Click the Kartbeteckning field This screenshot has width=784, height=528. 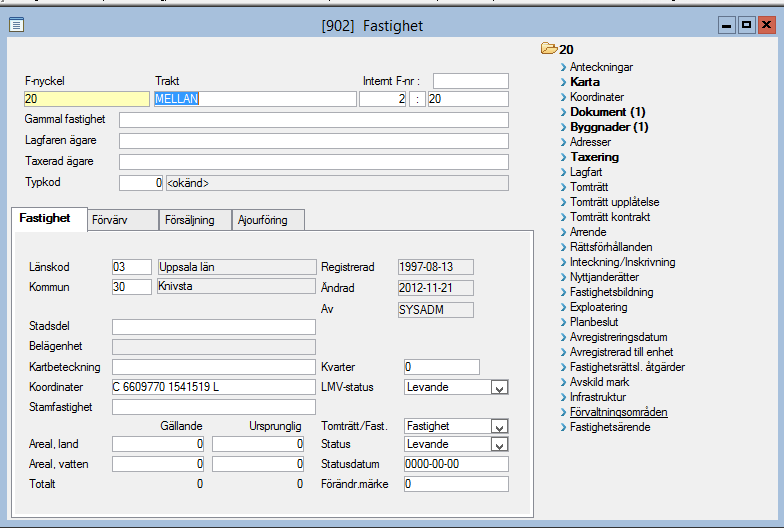214,367
